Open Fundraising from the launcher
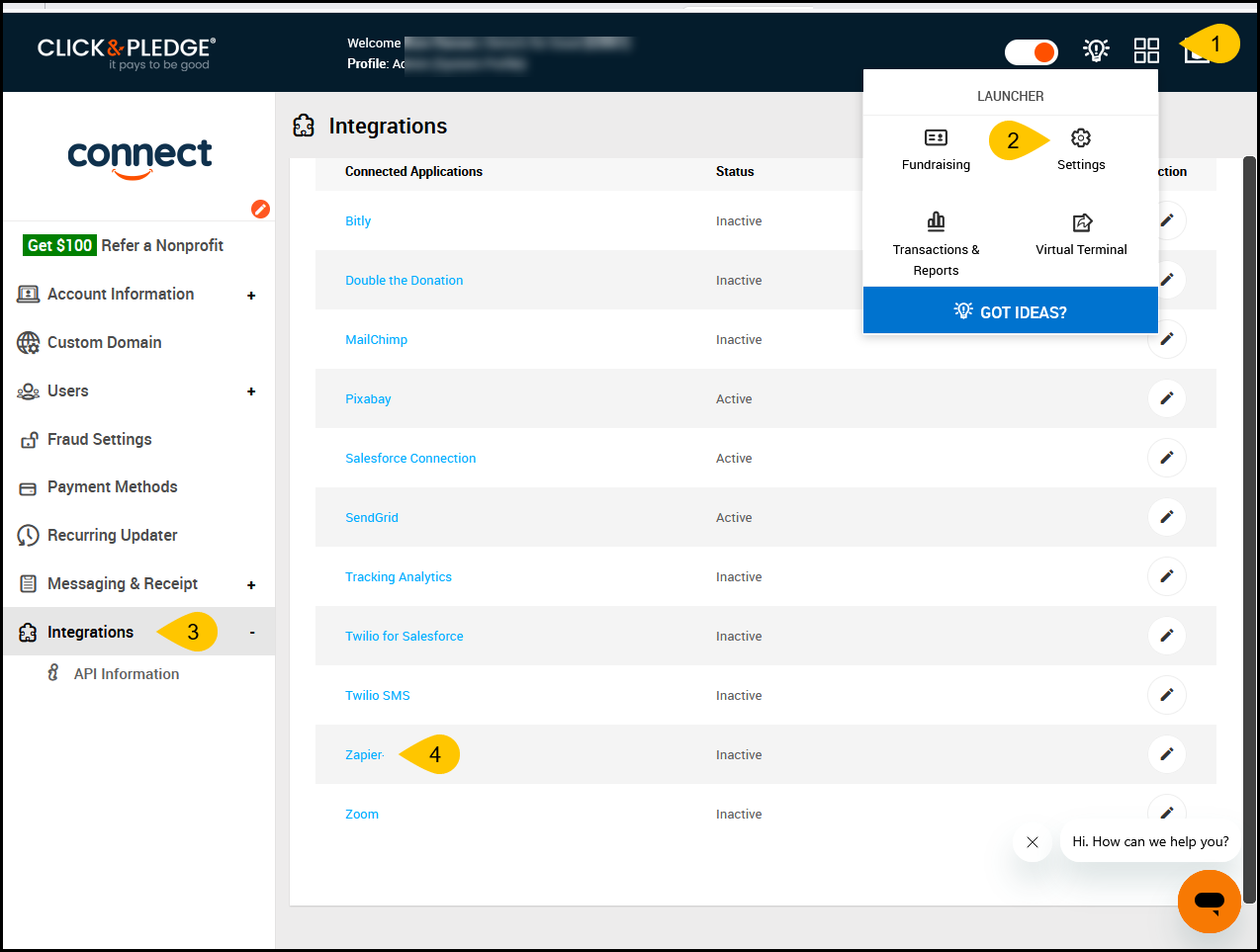Image resolution: width=1260 pixels, height=952 pixels. [x=936, y=149]
